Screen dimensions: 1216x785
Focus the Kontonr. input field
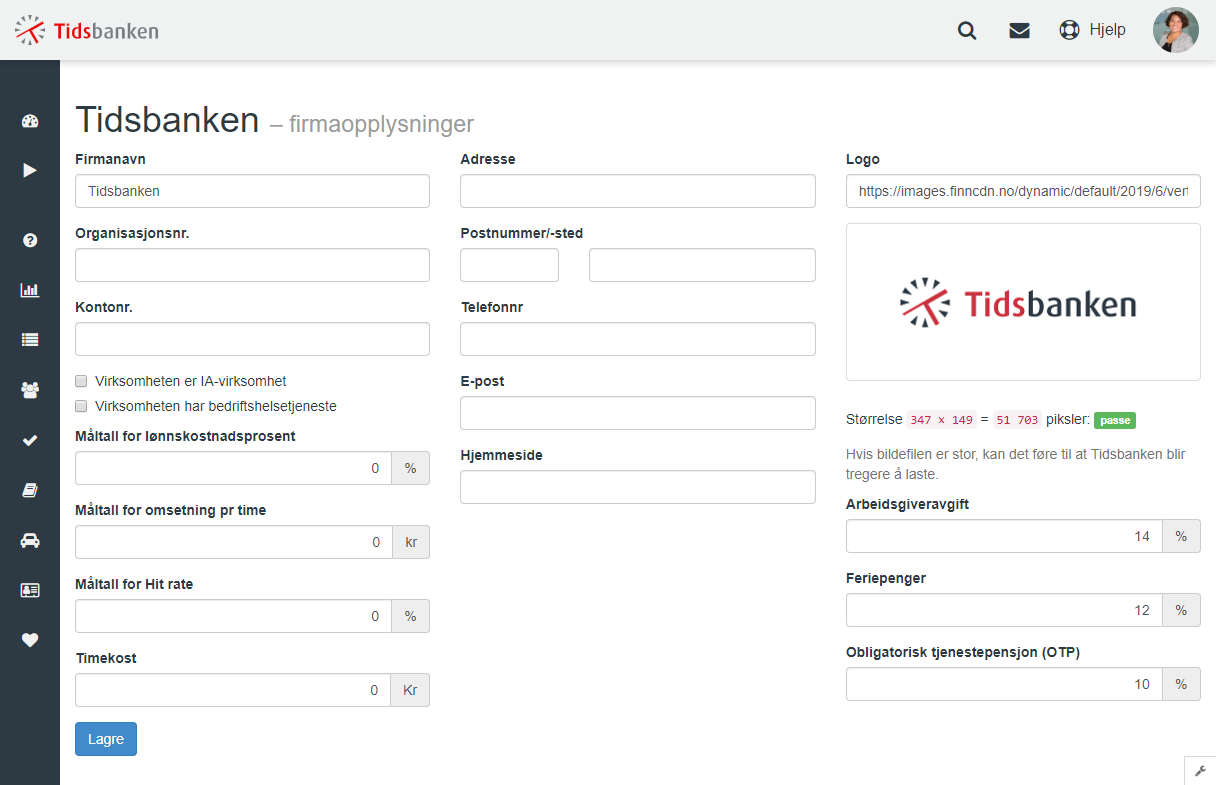(x=252, y=339)
